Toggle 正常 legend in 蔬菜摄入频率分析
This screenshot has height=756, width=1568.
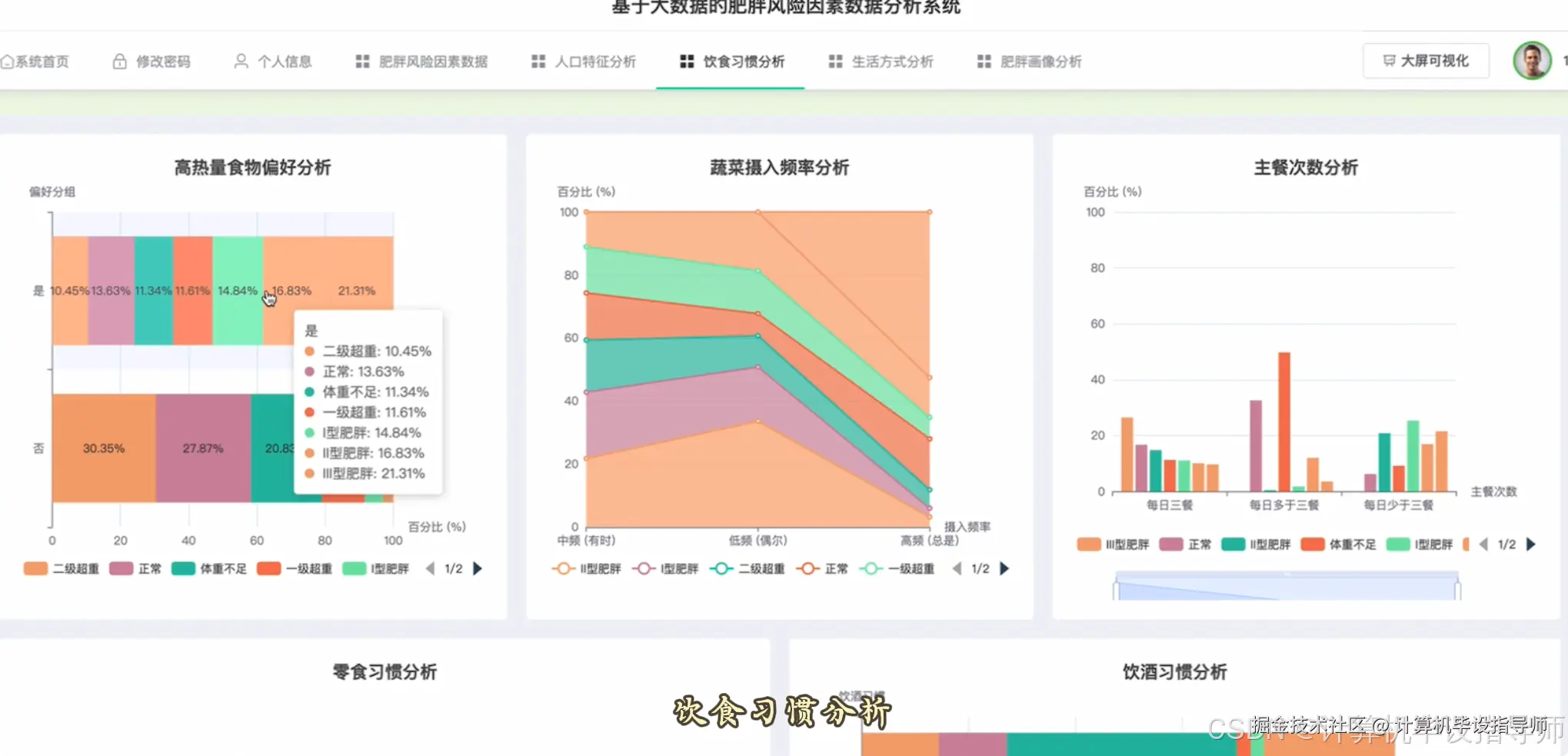[x=822, y=568]
